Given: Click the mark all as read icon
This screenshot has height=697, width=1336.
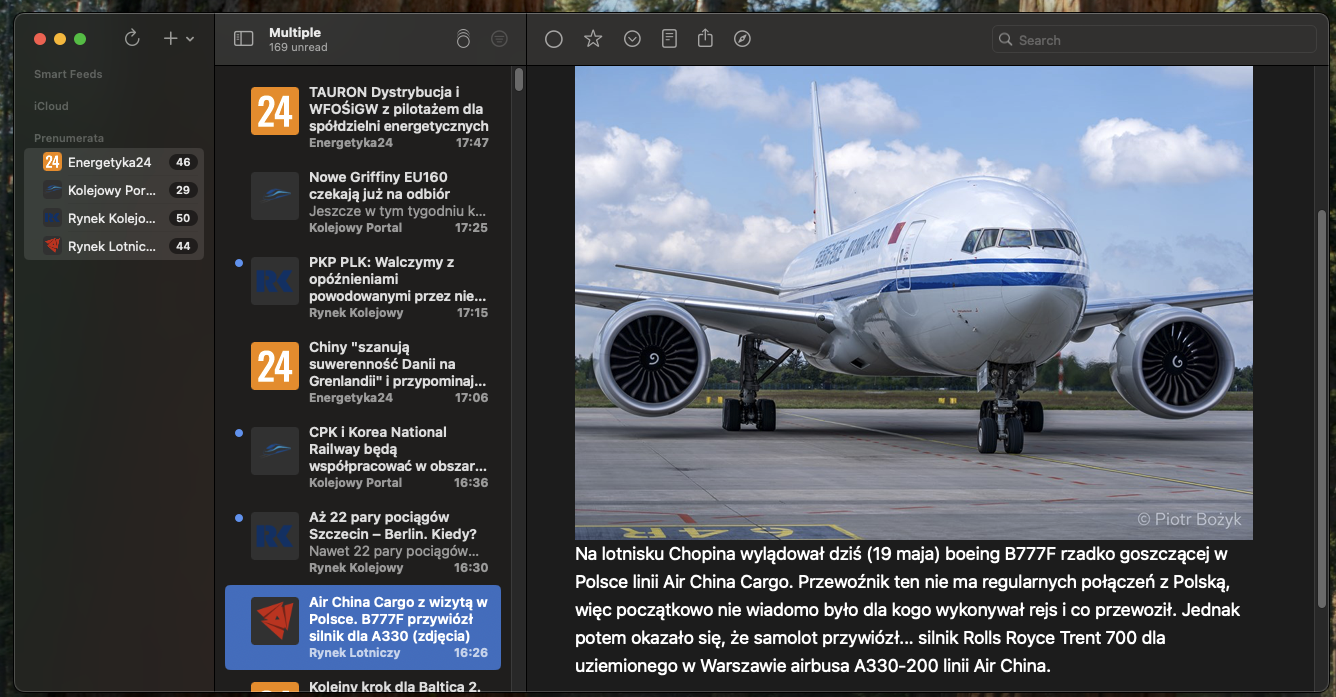Looking at the screenshot, I should pyautogui.click(x=462, y=39).
